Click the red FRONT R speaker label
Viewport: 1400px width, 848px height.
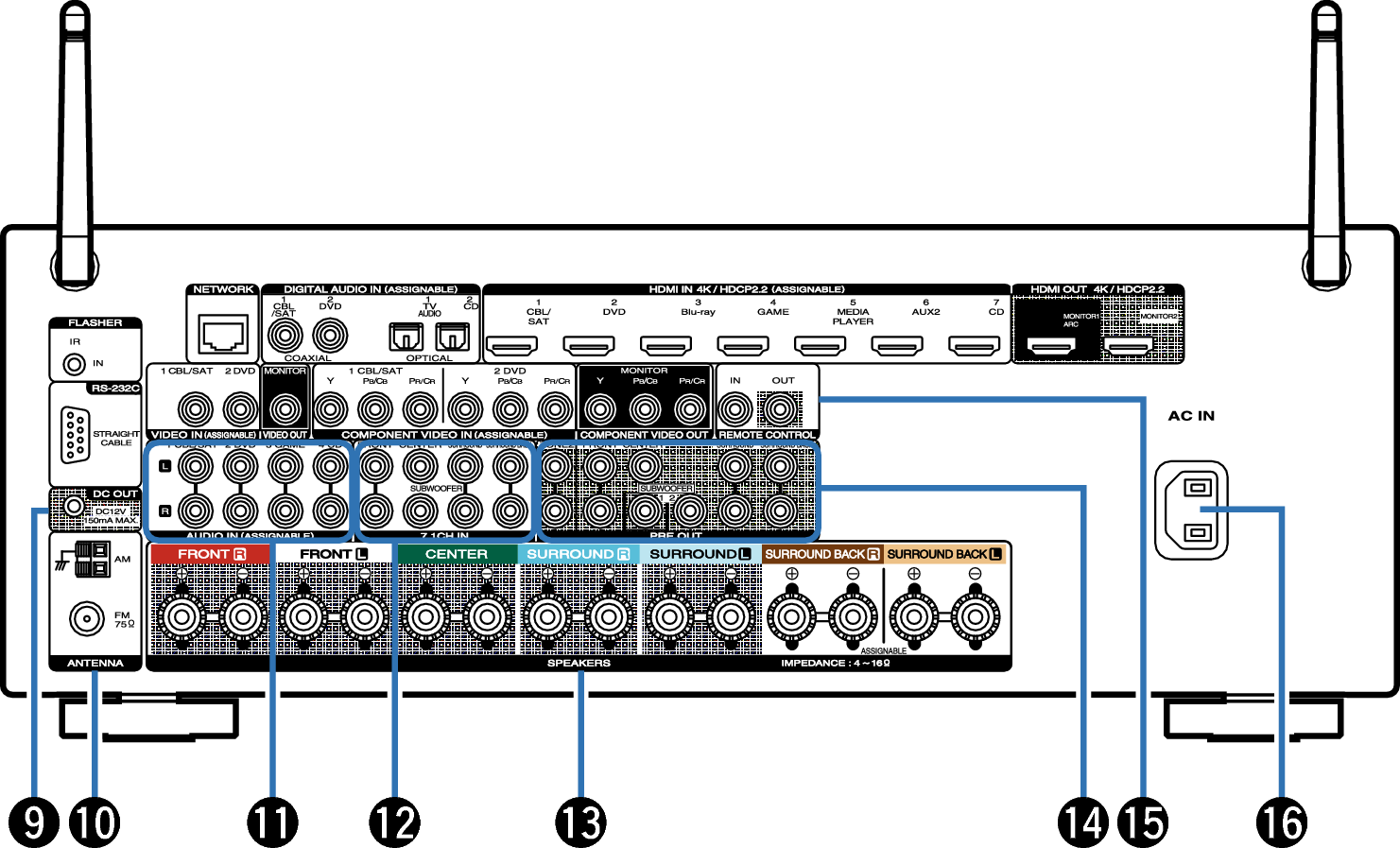click(x=211, y=554)
